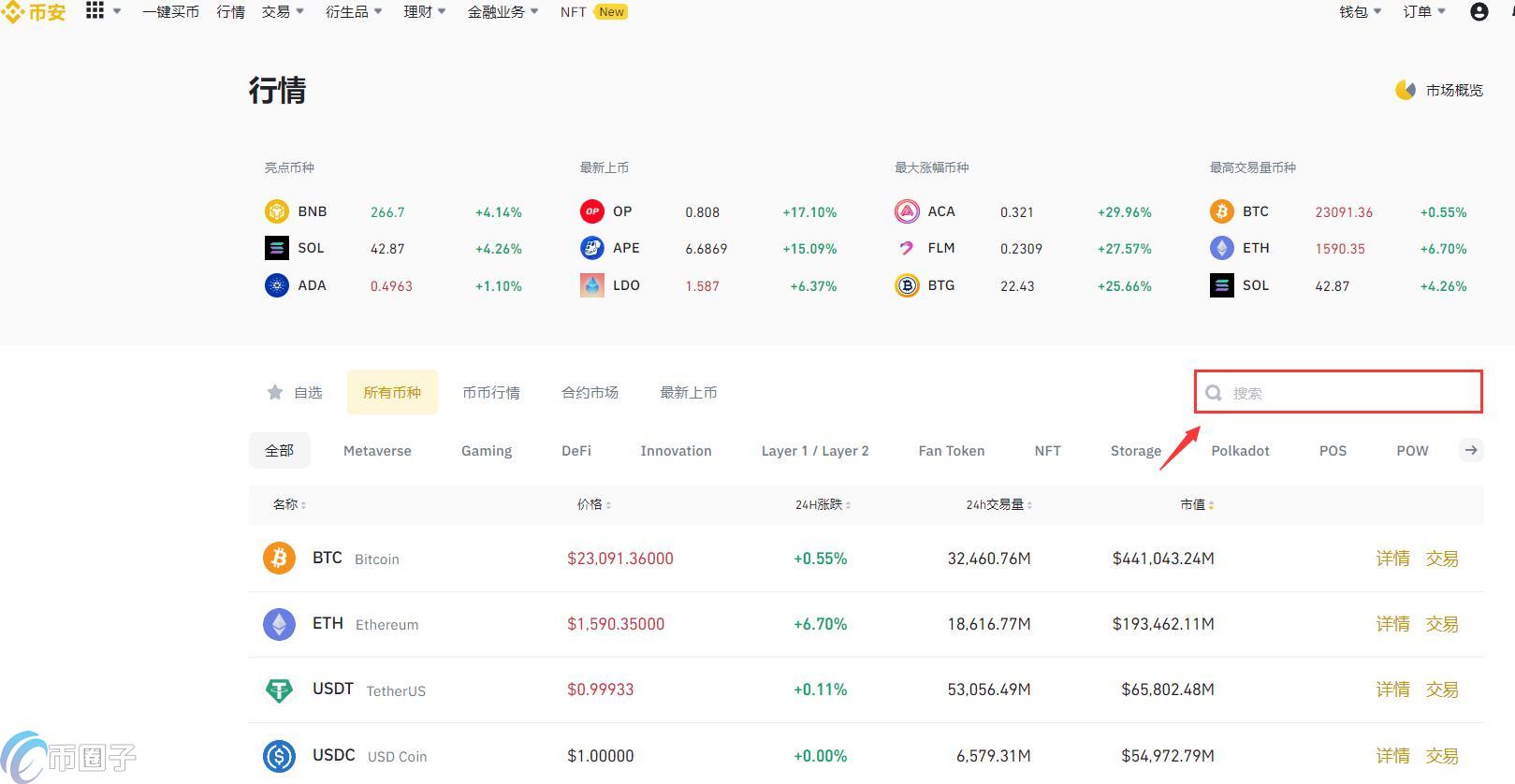Filter by Polkadot category
This screenshot has height=784, width=1515.
(x=1240, y=451)
